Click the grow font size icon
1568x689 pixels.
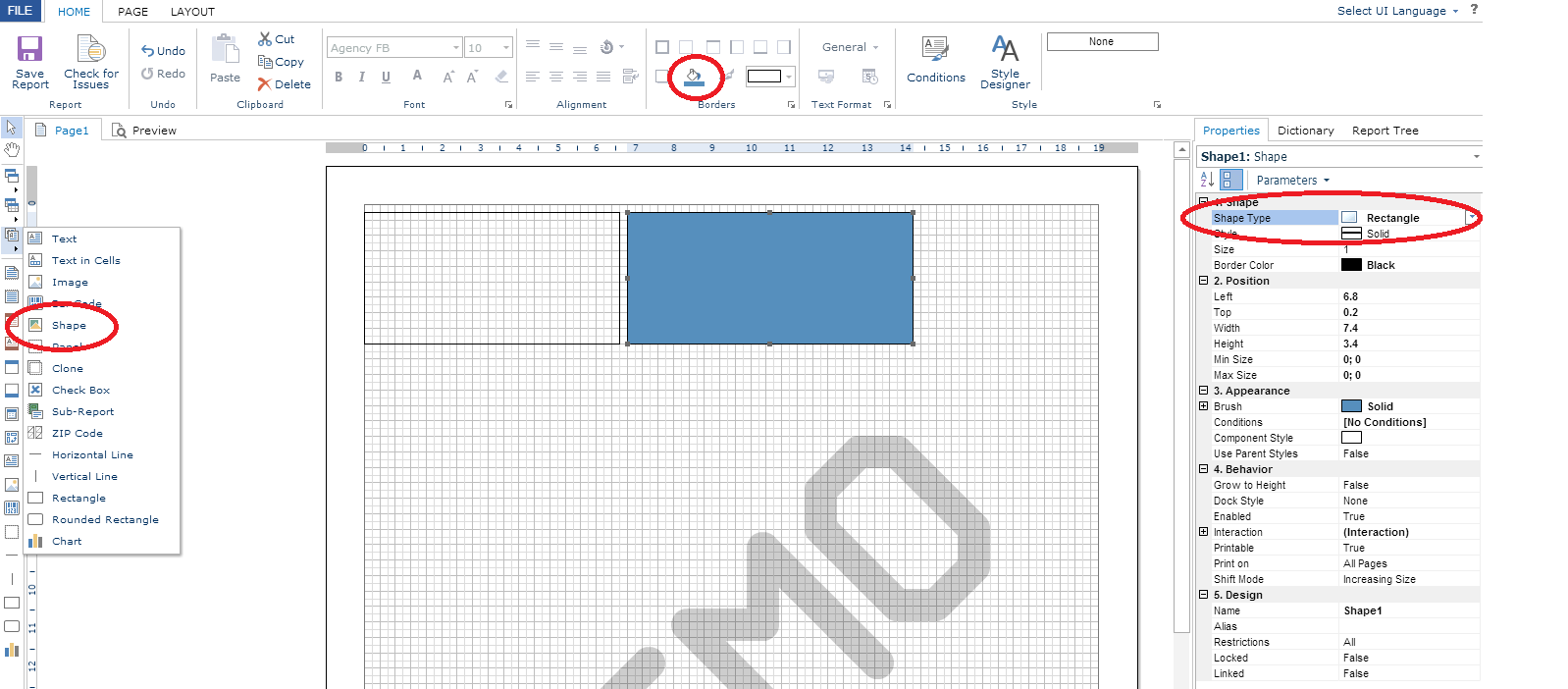coord(448,76)
